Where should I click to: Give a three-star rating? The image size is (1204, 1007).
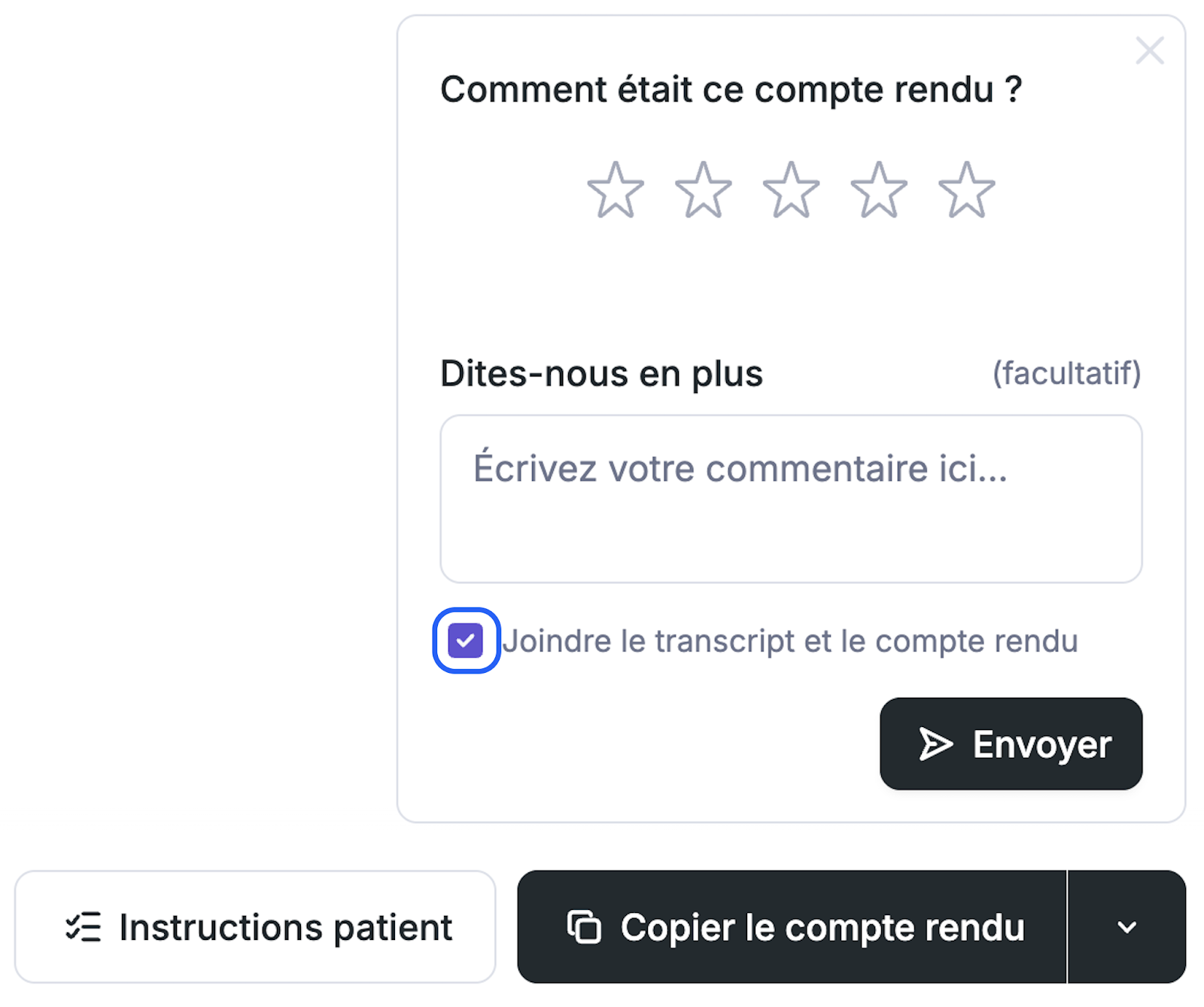click(x=791, y=190)
